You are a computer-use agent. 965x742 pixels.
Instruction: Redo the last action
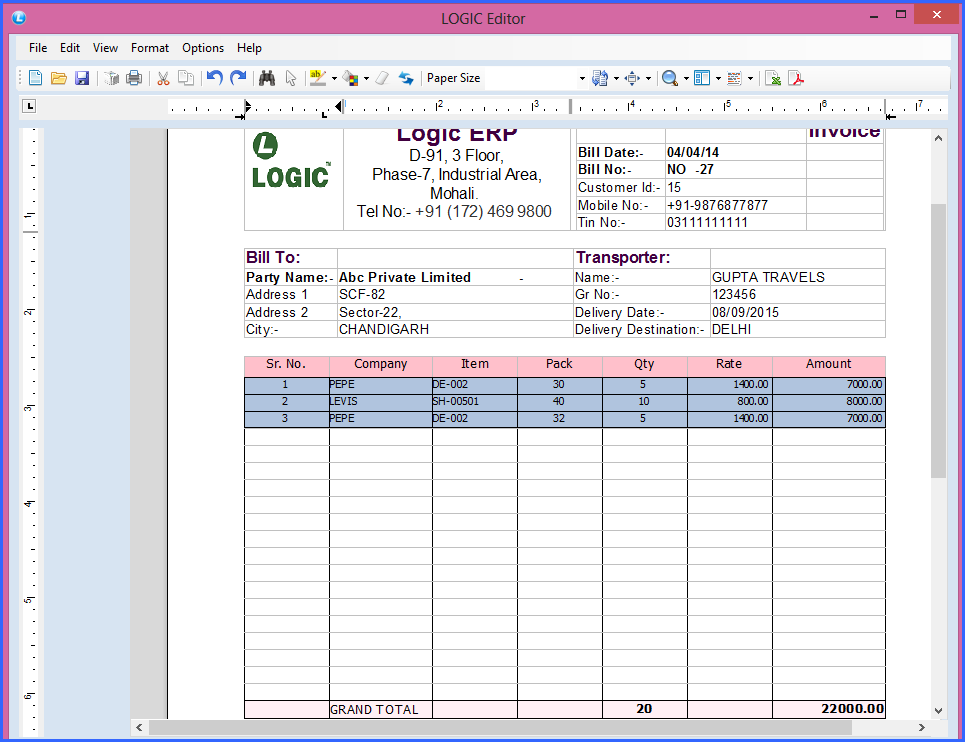(x=238, y=78)
